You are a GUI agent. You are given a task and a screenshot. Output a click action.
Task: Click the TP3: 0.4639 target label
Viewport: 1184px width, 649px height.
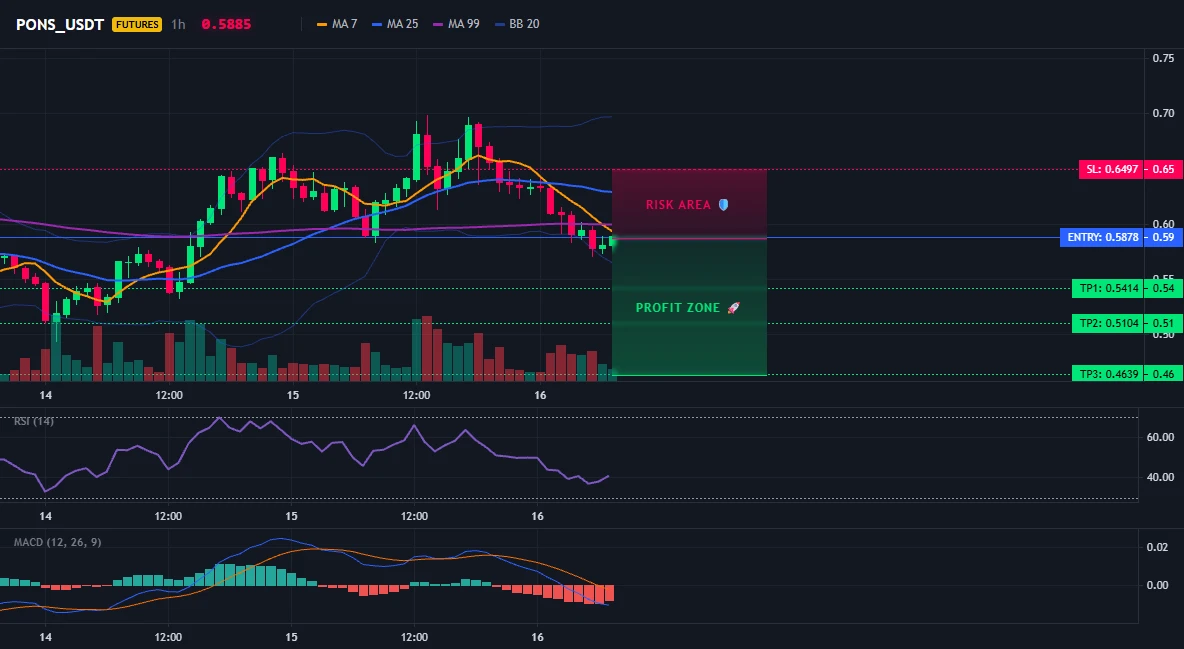coord(1108,374)
